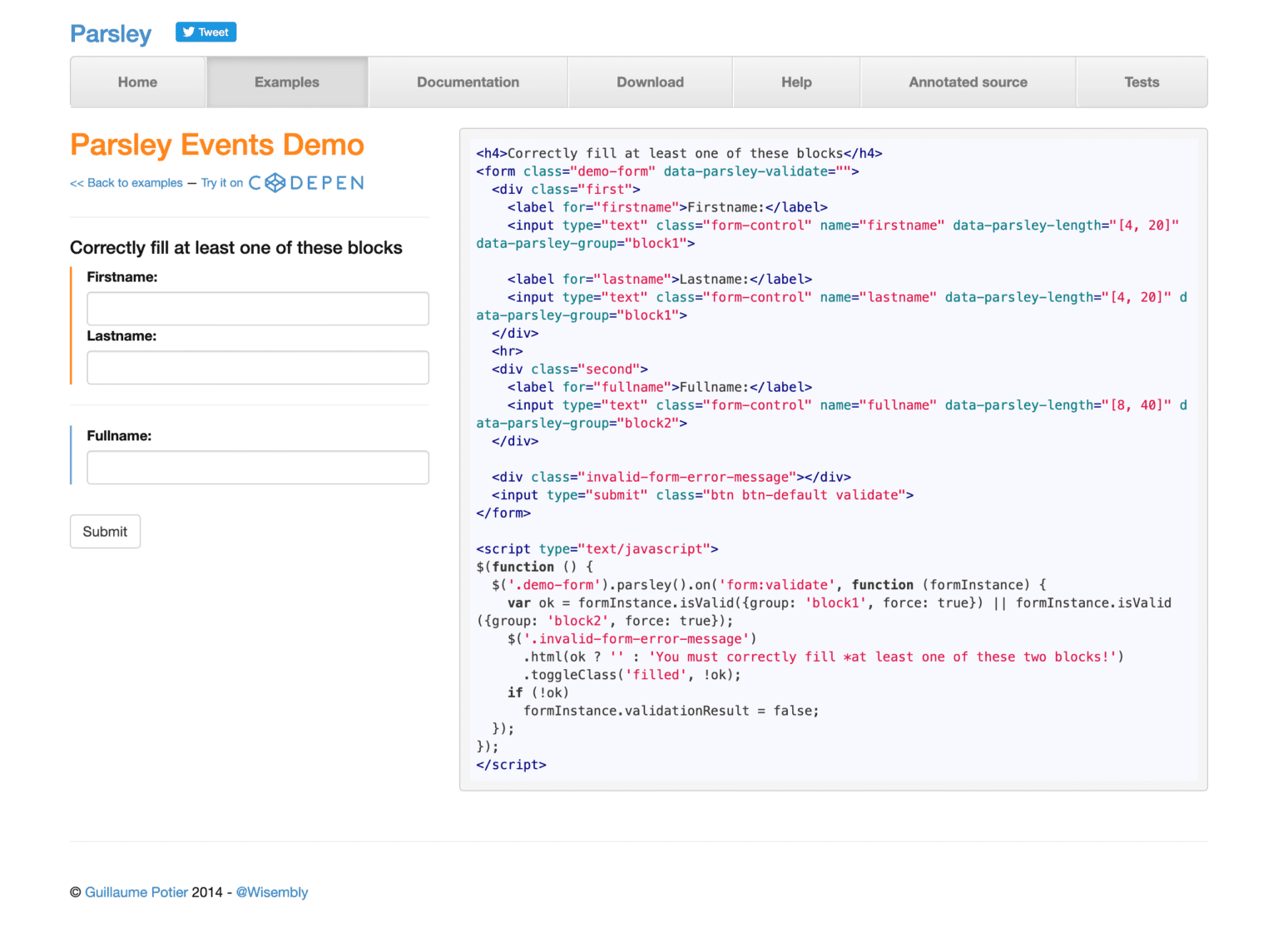Go to the Download section

[x=649, y=82]
